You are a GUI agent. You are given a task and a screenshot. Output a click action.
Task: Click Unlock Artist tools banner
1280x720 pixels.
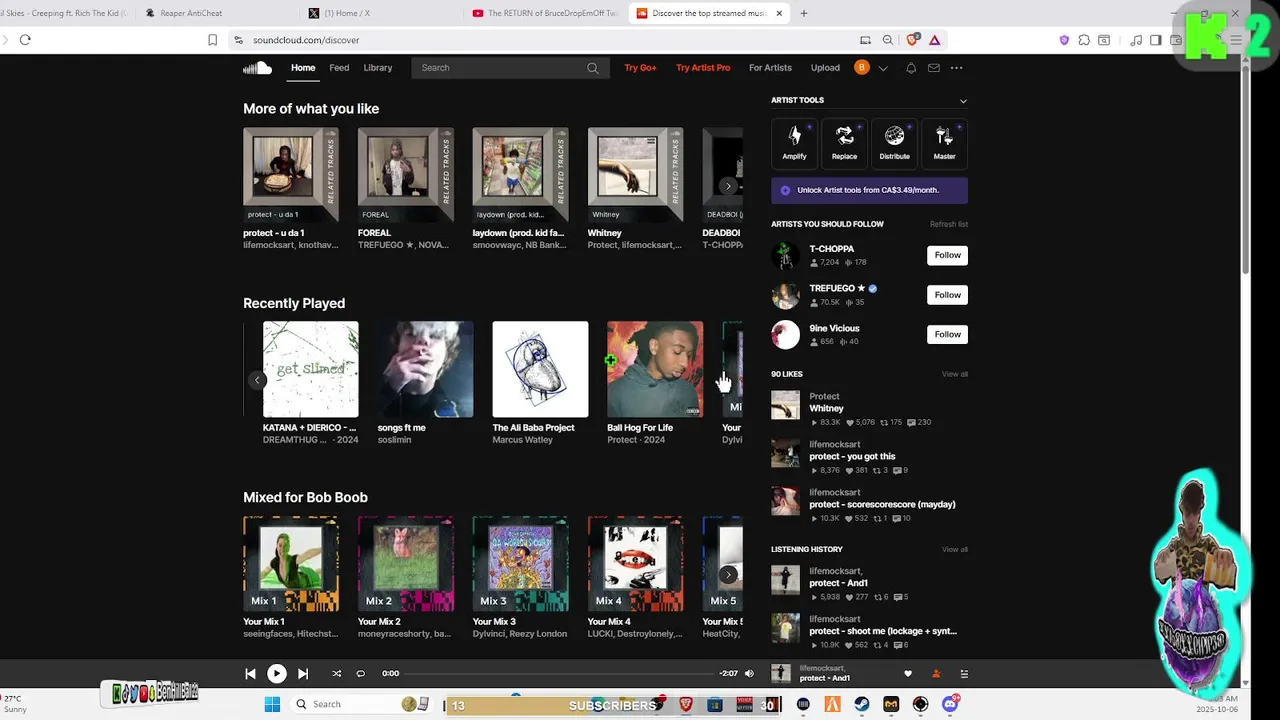(869, 190)
